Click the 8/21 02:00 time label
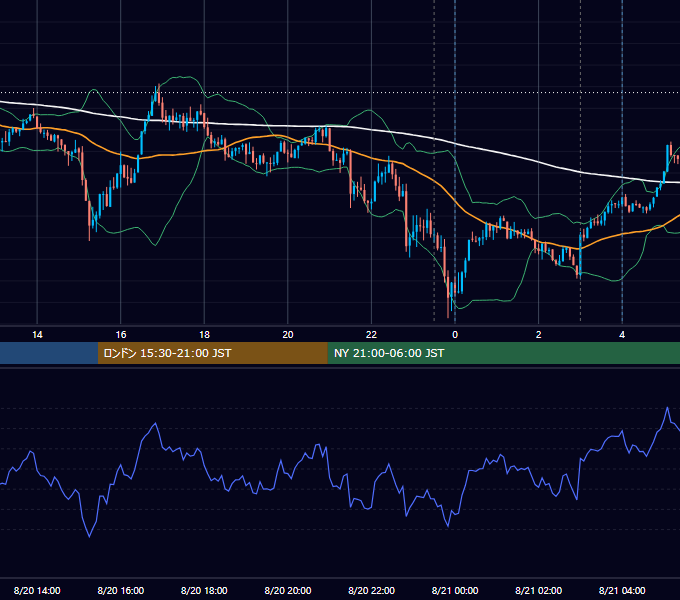The width and height of the screenshot is (680, 600). coord(539,590)
